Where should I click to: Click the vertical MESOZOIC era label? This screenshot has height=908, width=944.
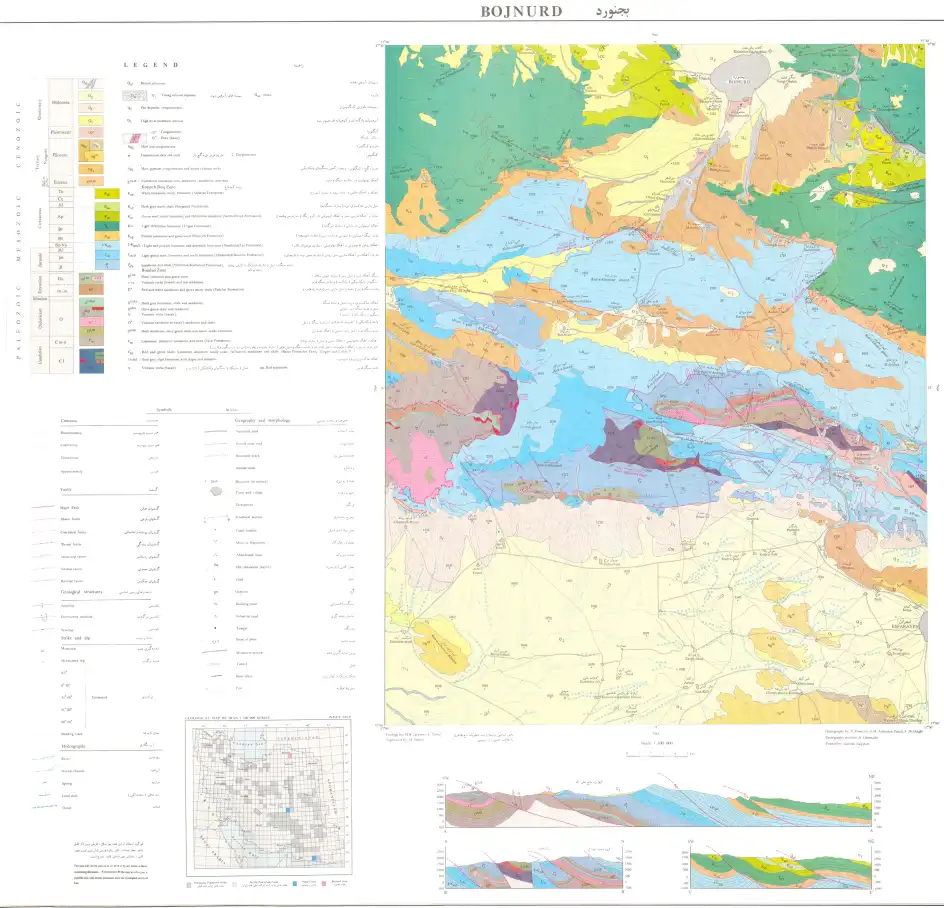tap(18, 228)
